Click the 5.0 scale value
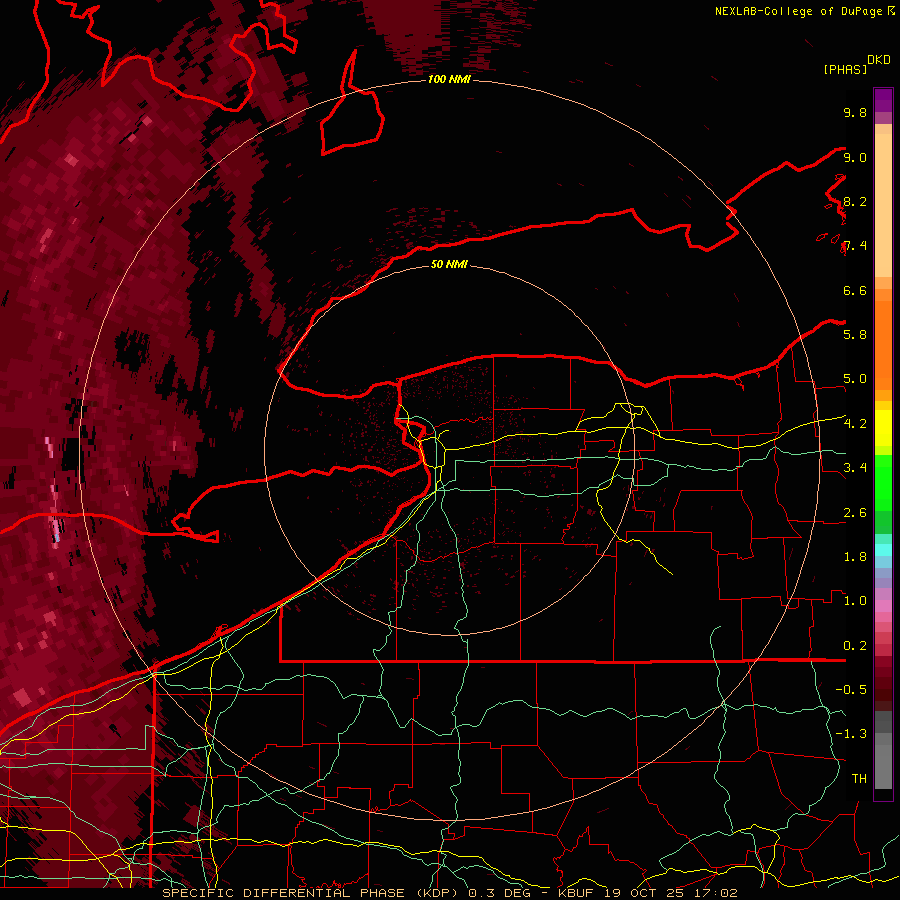The width and height of the screenshot is (900, 900). coord(855,379)
